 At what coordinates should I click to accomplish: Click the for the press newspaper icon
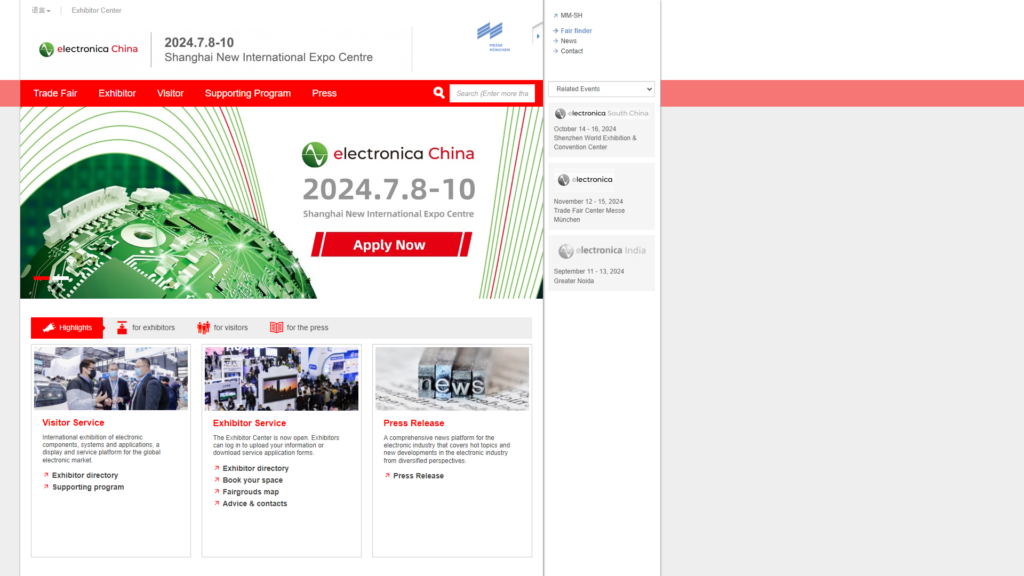pos(277,328)
